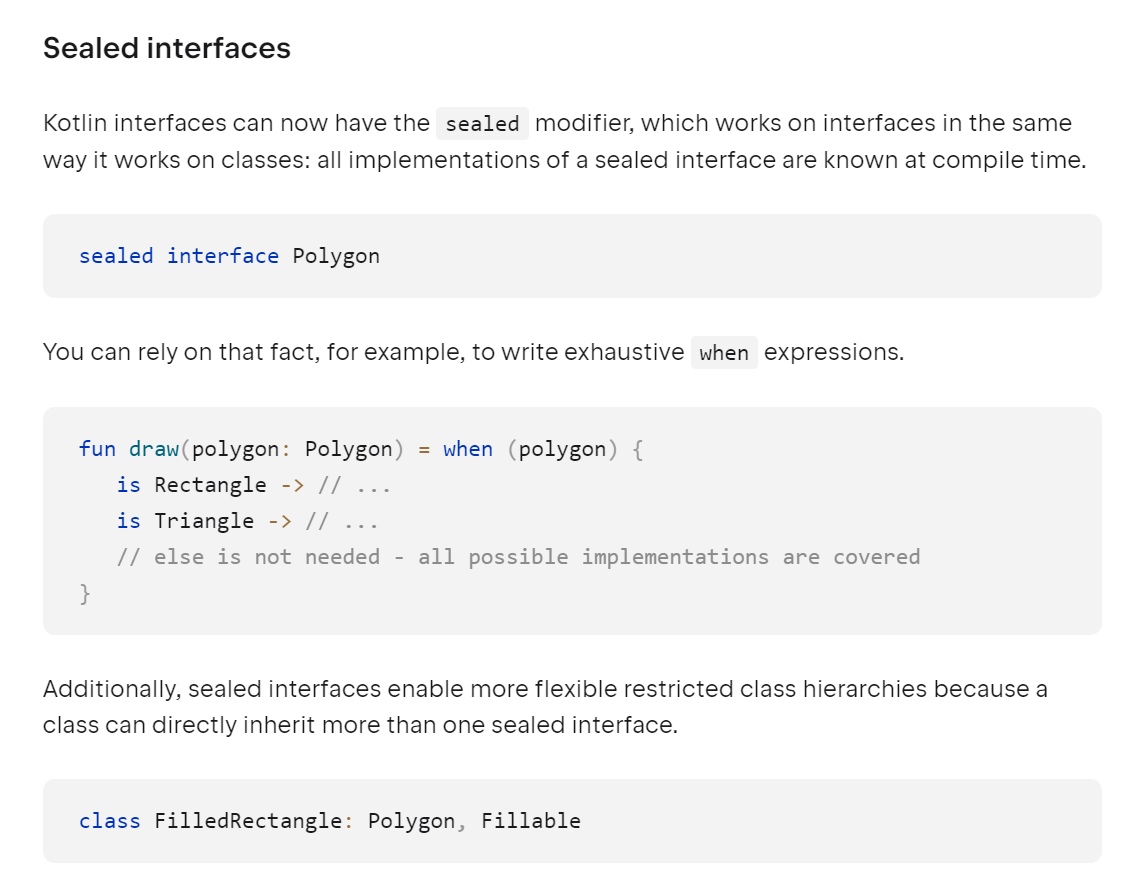
Task: Click the inline sealed code keyword
Action: [x=482, y=123]
